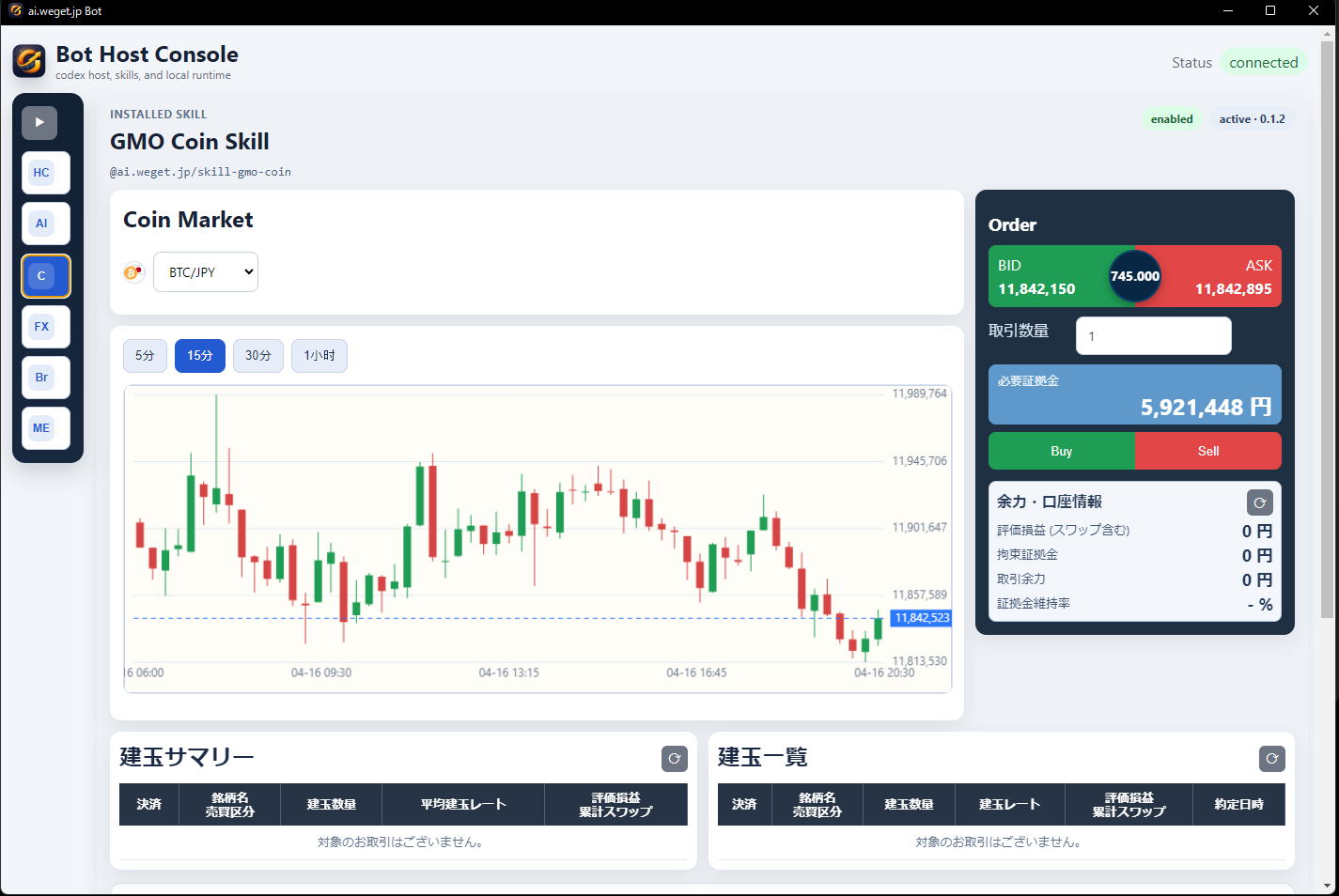Click the Buy button
This screenshot has width=1339, height=896.
click(1062, 451)
